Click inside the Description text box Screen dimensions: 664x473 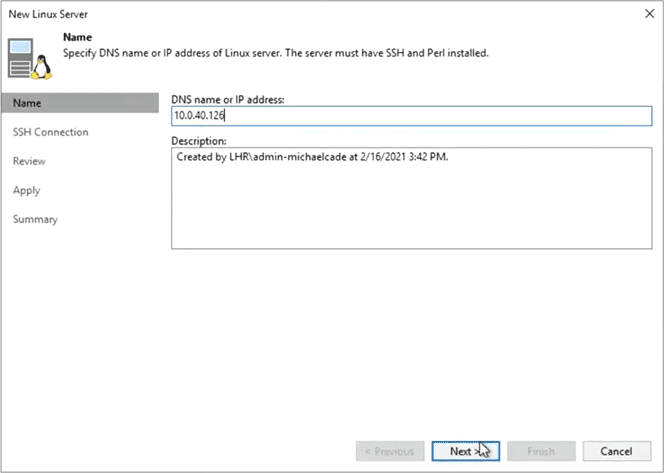click(410, 200)
